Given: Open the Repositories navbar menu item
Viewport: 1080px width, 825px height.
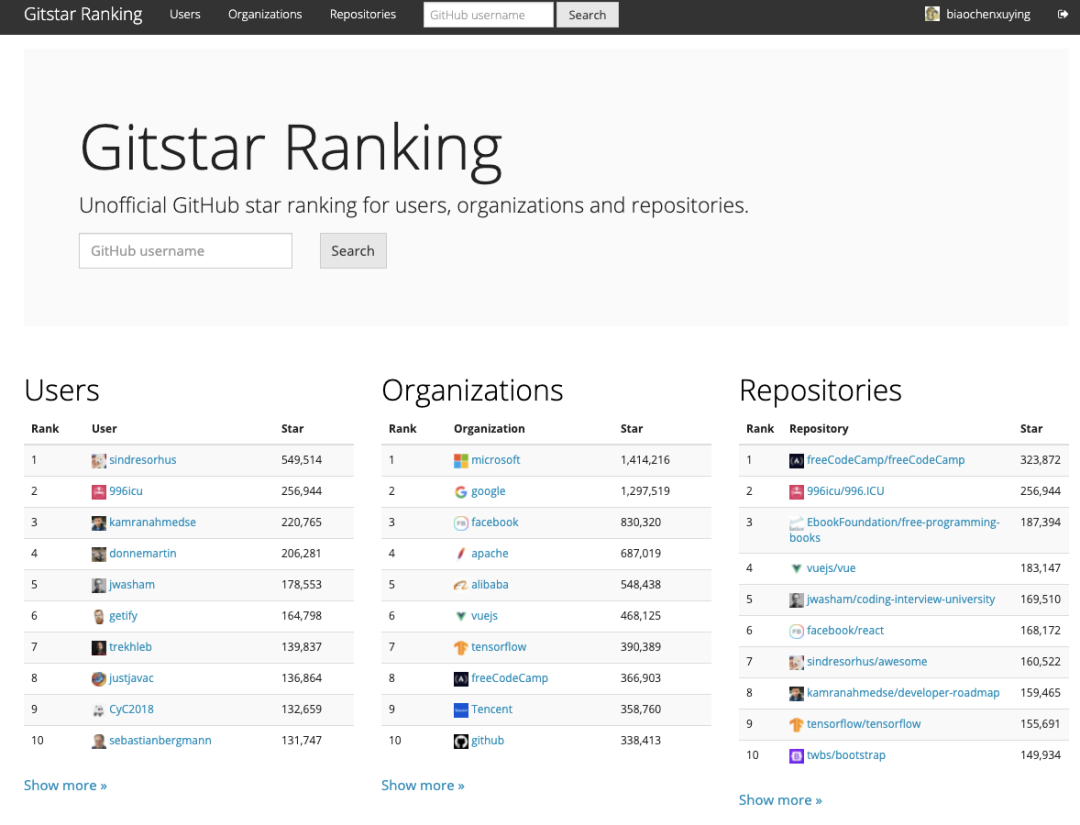Looking at the screenshot, I should click(x=362, y=14).
